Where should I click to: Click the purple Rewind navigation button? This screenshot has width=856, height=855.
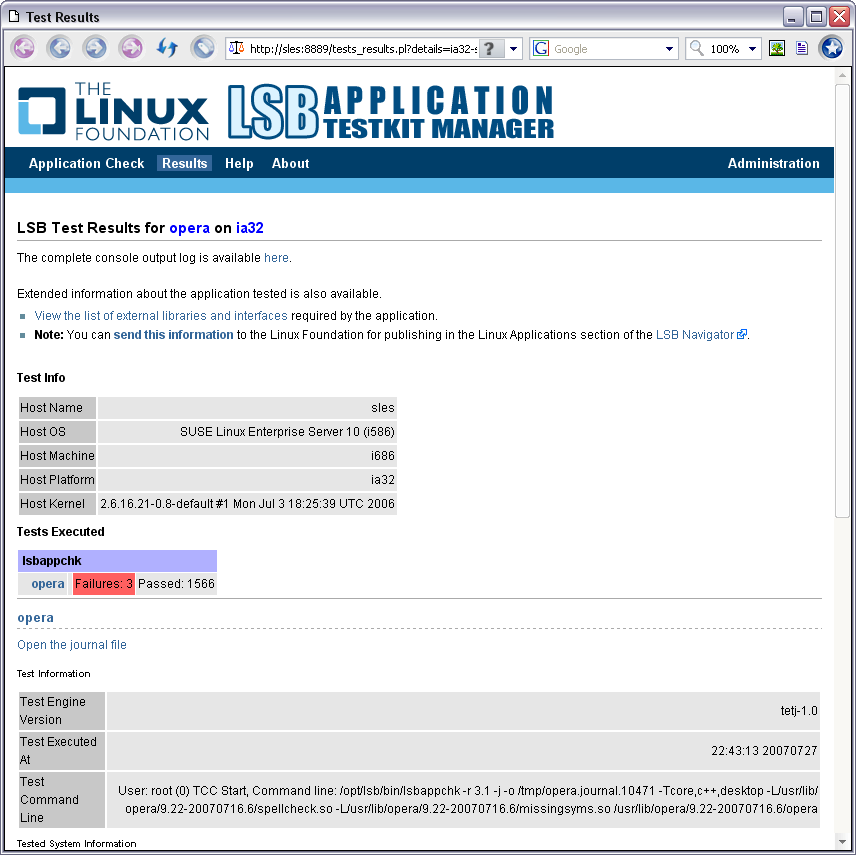(x=23, y=49)
